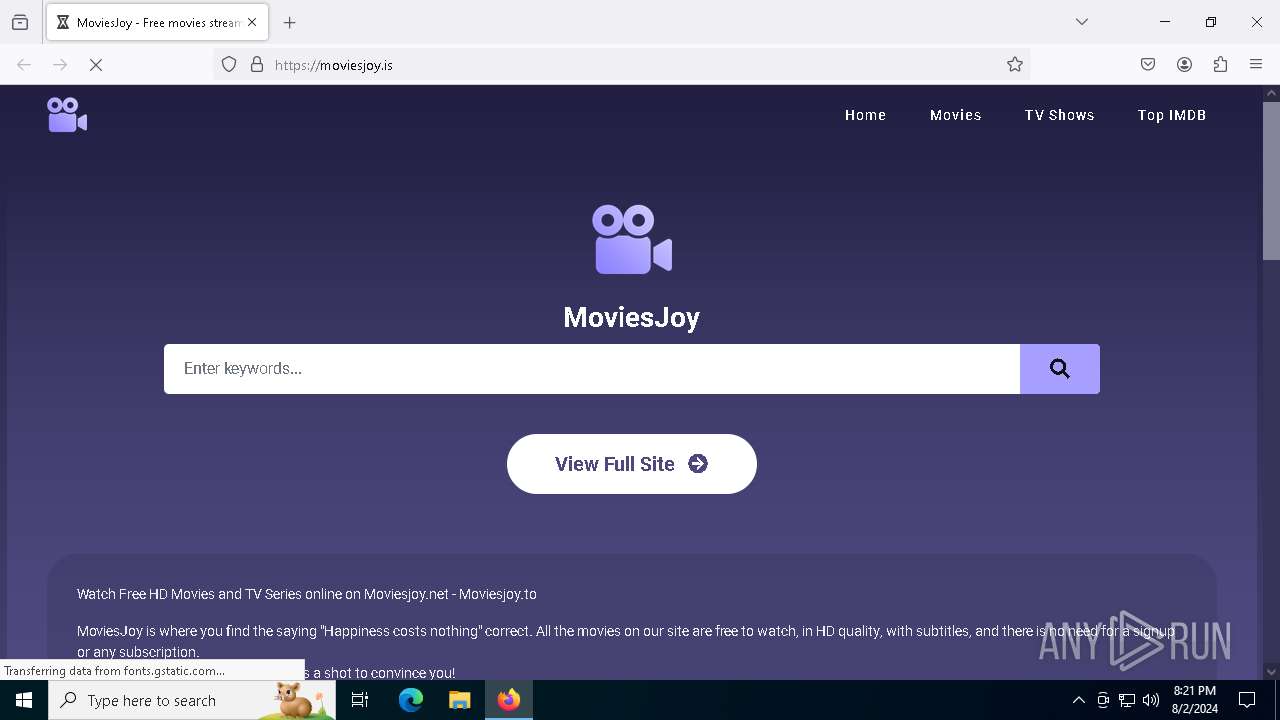Click the Enter keywords search field
Image resolution: width=1280 pixels, height=720 pixels.
click(x=592, y=369)
